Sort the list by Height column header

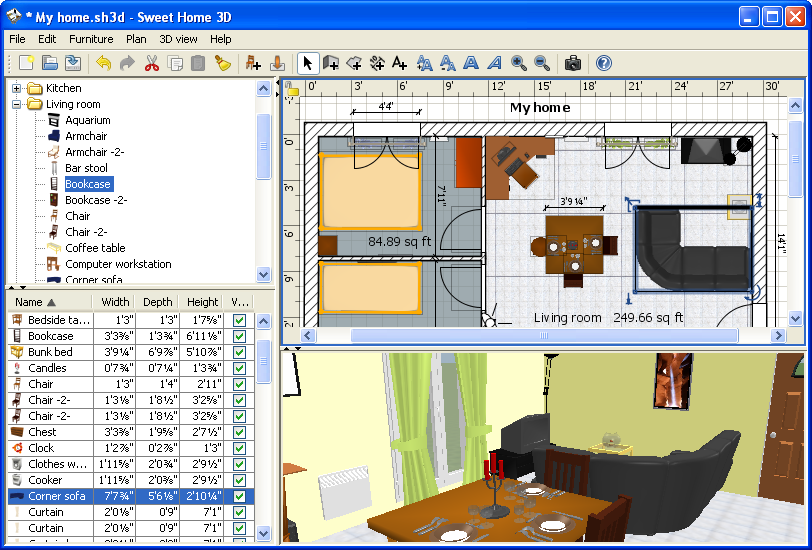click(202, 302)
